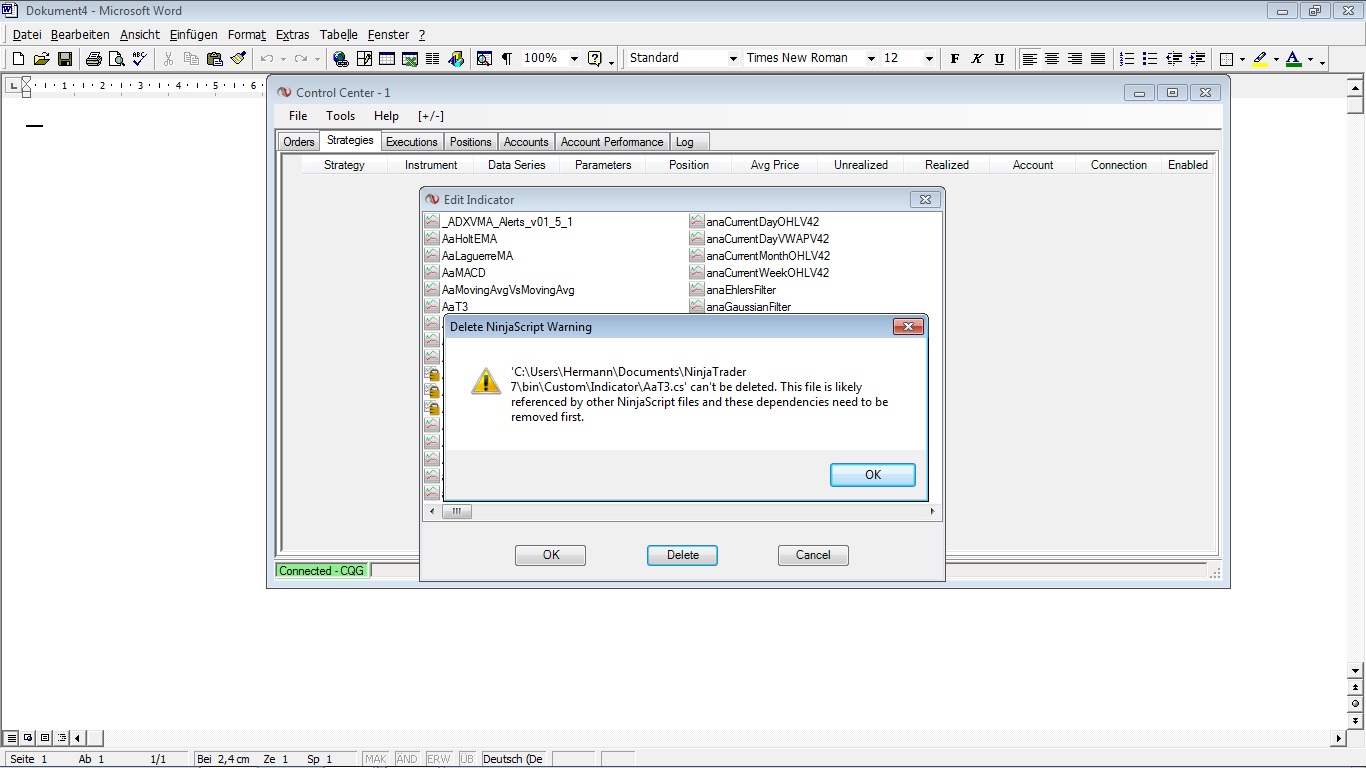Activate the format painter brush
Image resolution: width=1366 pixels, height=768 pixels.
click(x=237, y=59)
